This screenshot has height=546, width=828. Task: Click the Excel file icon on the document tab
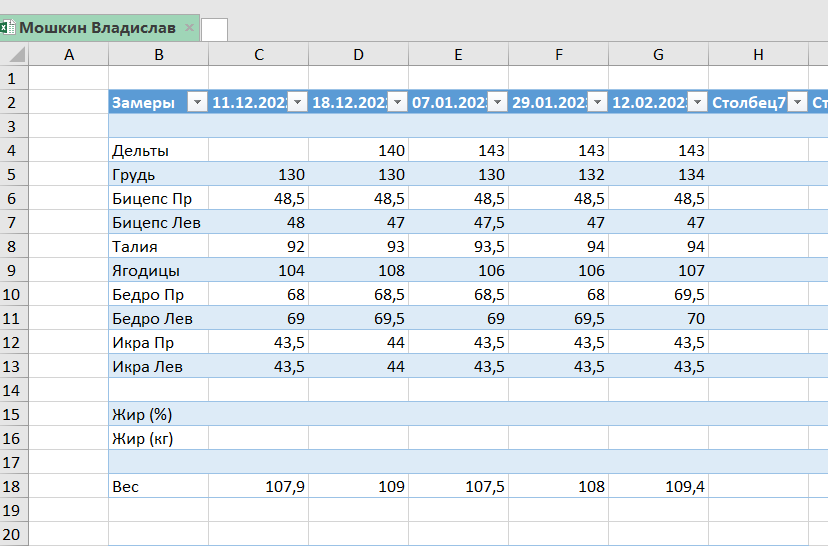tap(7, 28)
